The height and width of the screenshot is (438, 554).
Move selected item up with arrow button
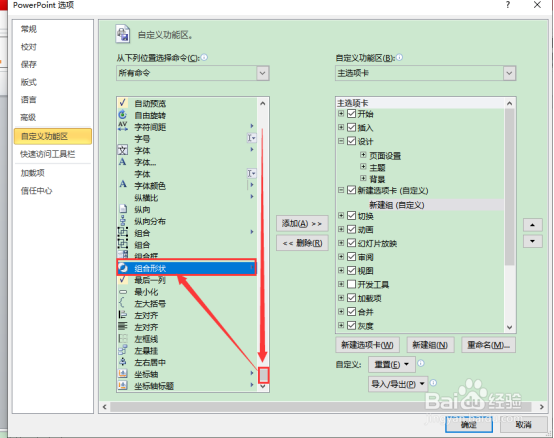click(532, 225)
